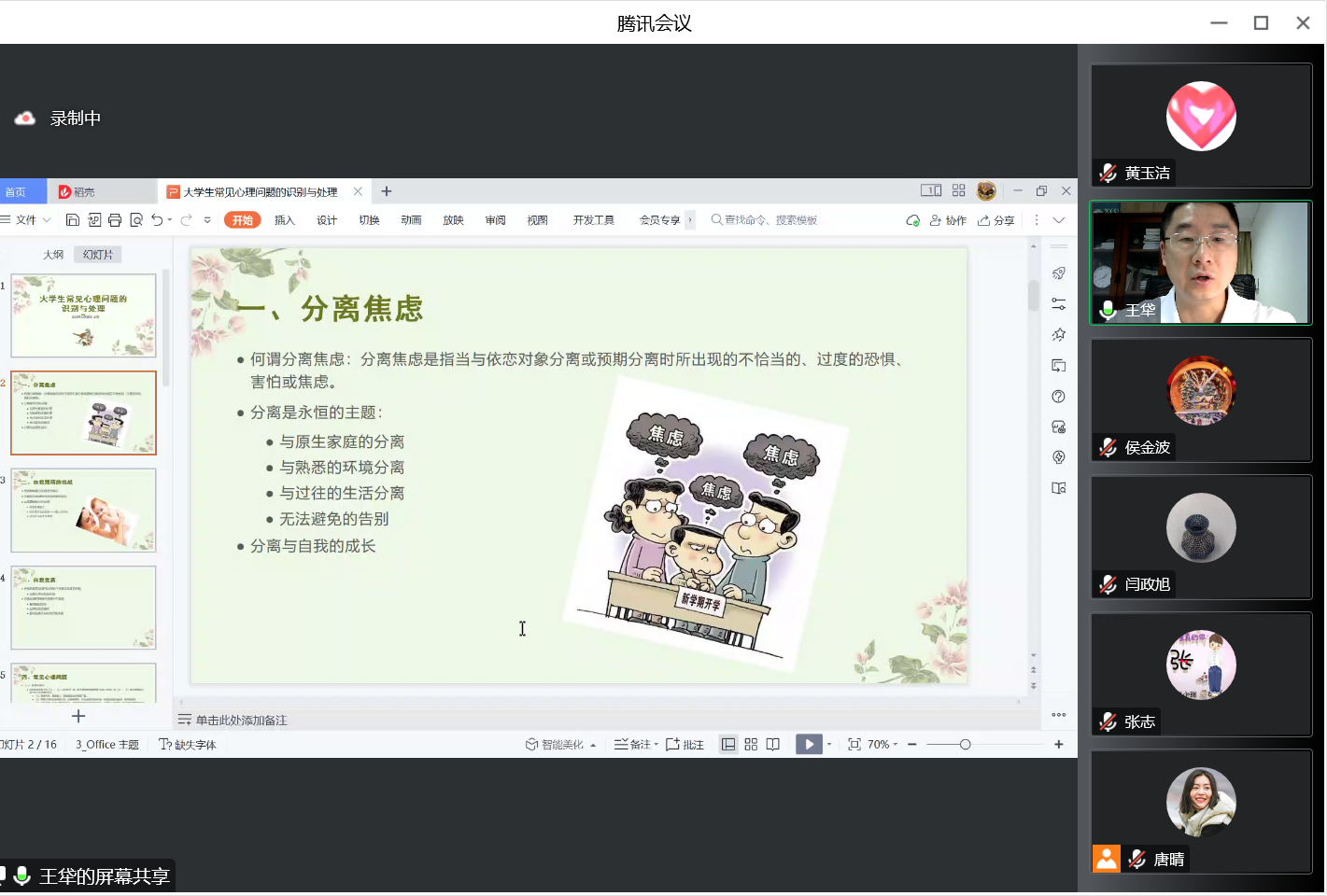
Task: Switch to reading view icon
Action: (x=773, y=744)
